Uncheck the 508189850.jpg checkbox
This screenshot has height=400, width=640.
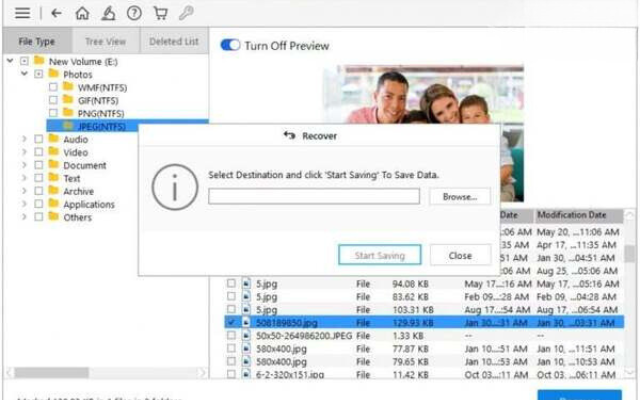pyautogui.click(x=231, y=322)
